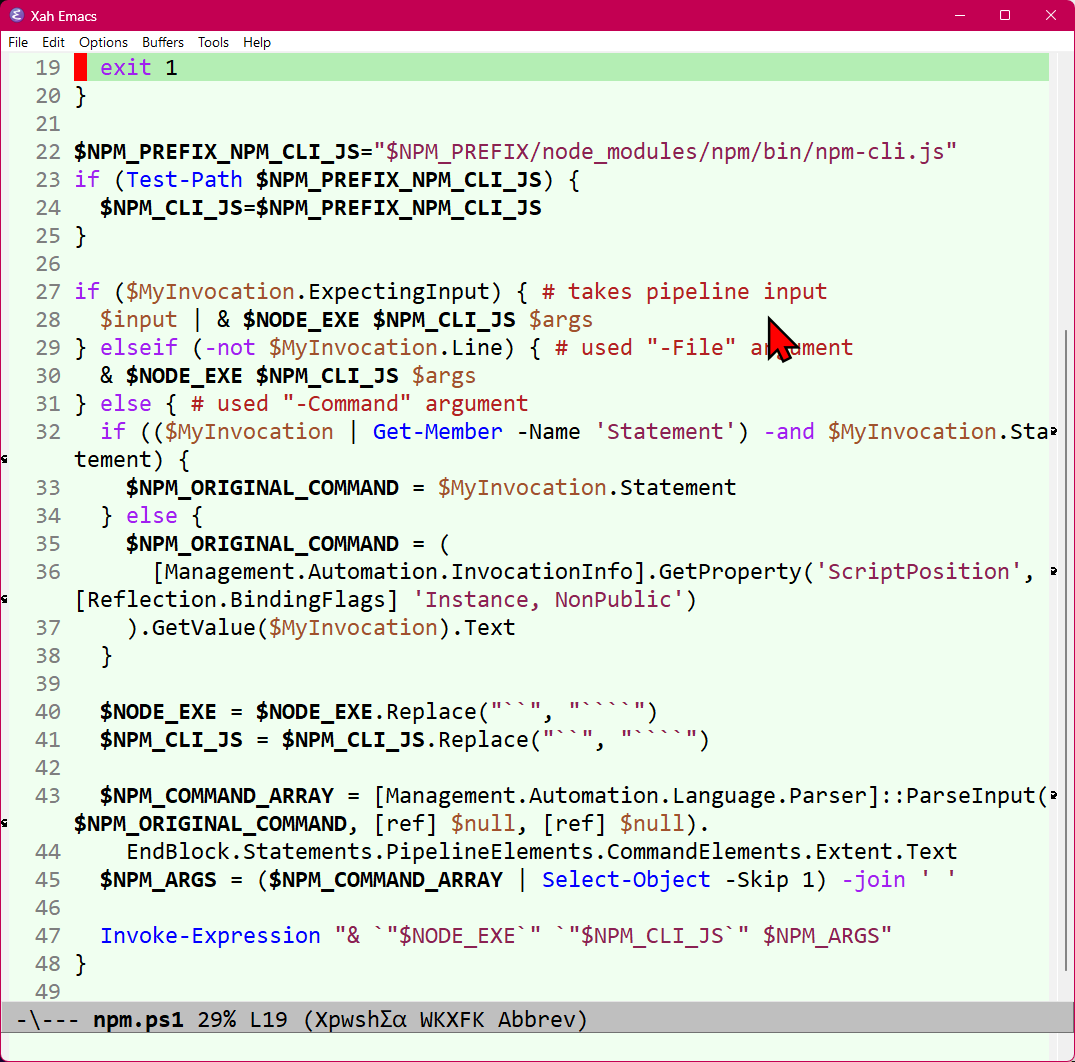Click GetValue on line 37
1075x1062 pixels.
(x=204, y=628)
